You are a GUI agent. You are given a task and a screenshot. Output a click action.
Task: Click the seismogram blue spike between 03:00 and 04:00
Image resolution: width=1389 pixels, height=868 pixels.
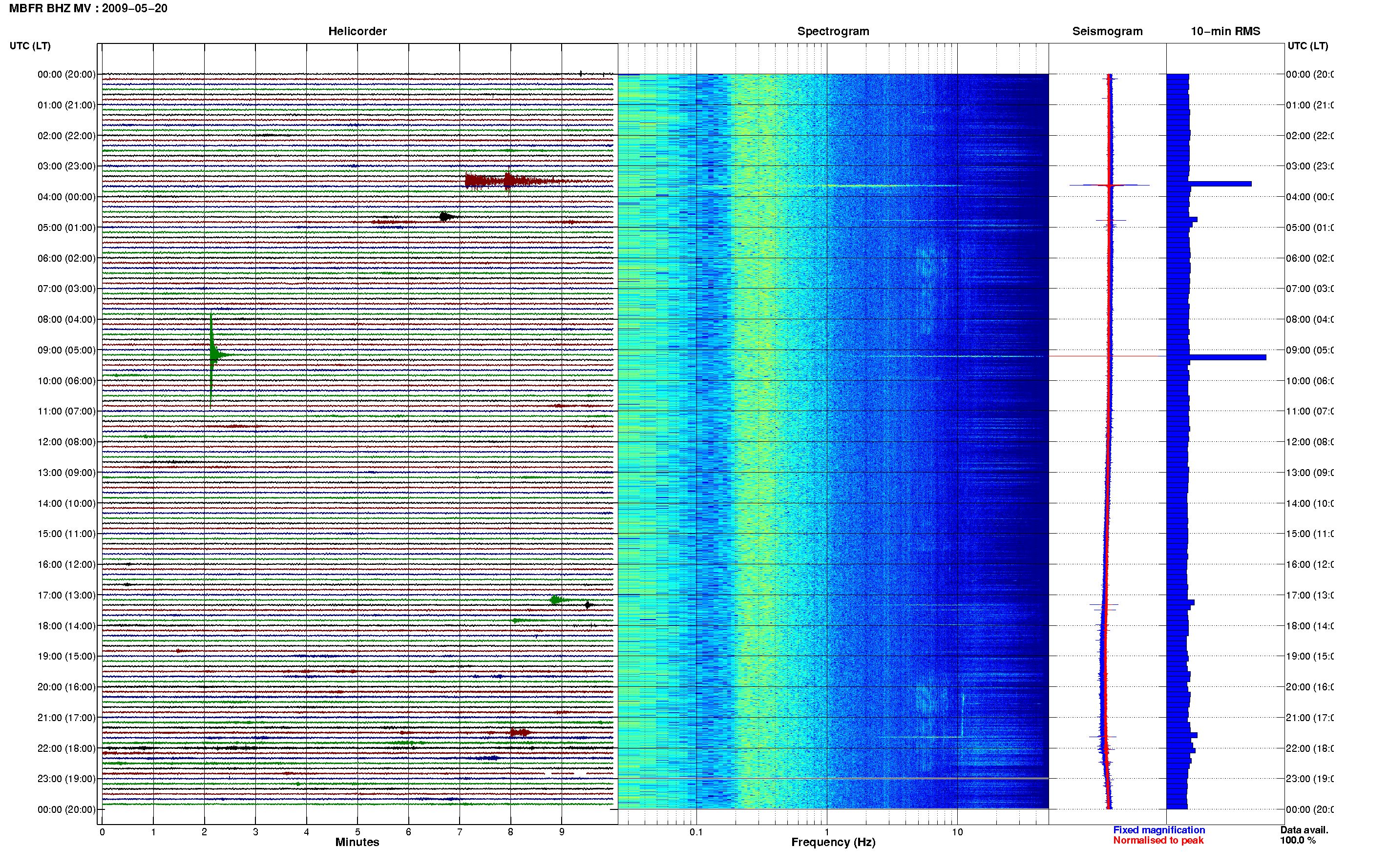pyautogui.click(x=1109, y=185)
